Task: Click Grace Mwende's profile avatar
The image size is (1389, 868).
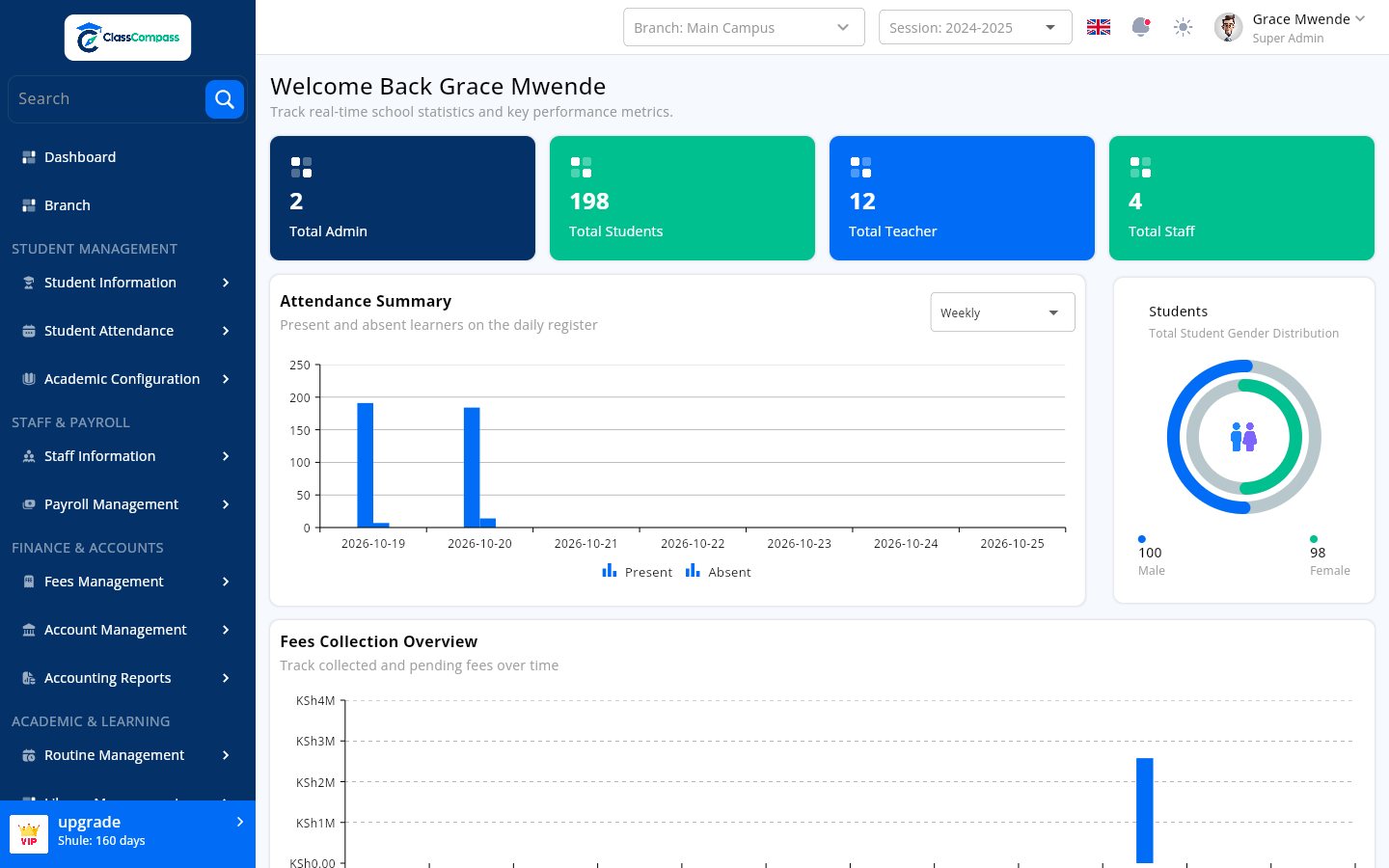Action: [1228, 27]
